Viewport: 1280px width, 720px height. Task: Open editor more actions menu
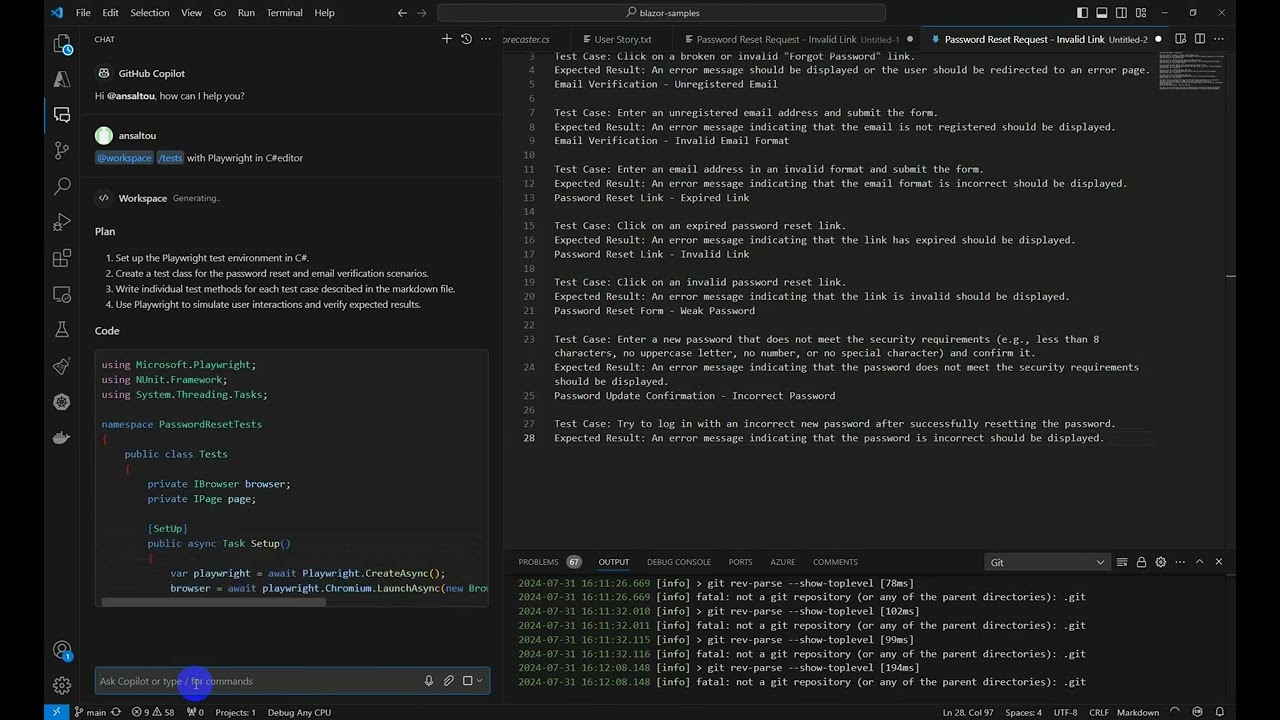[x=1219, y=39]
